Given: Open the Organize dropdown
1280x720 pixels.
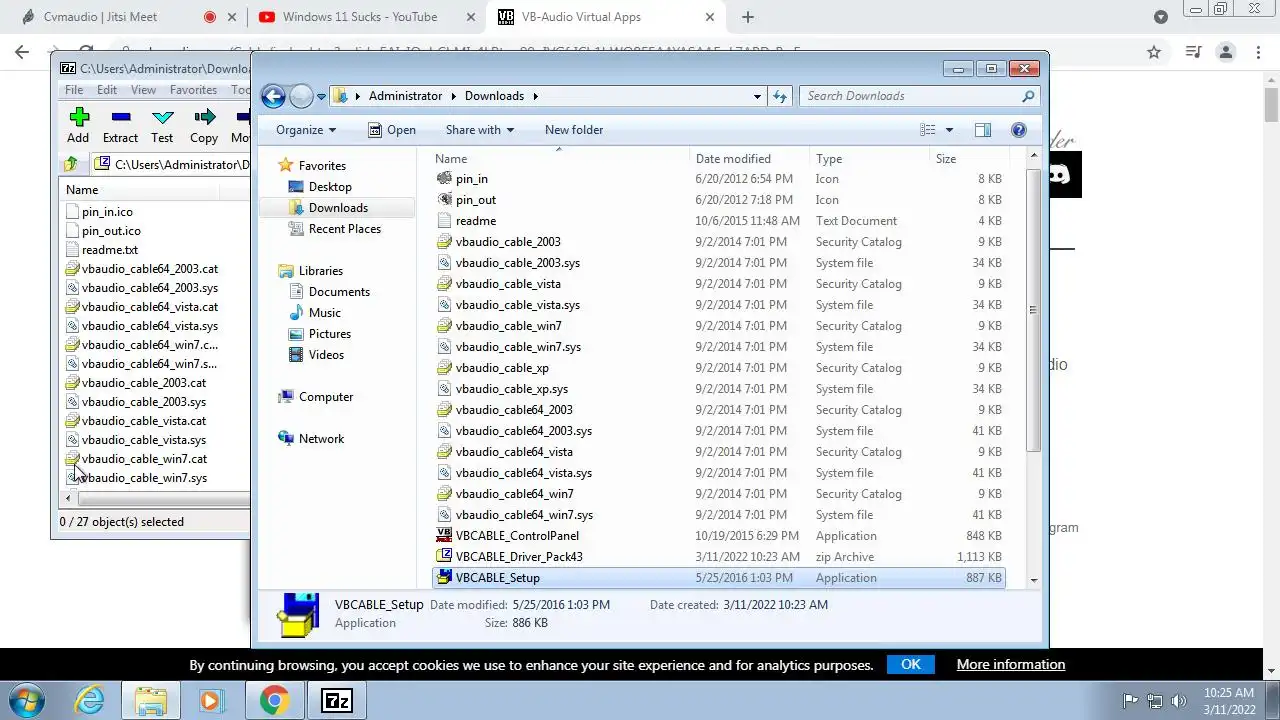Looking at the screenshot, I should coord(306,130).
